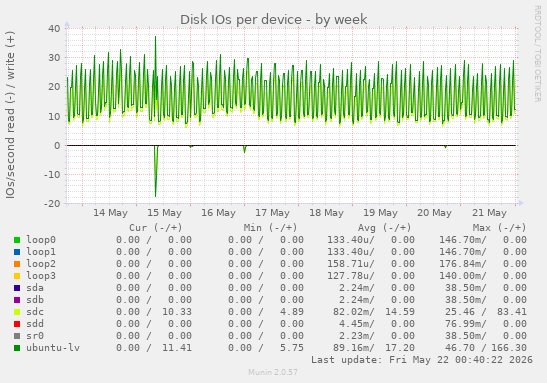Image resolution: width=547 pixels, height=383 pixels.
Task: Click the 'Cur (-/+)' column header
Action: (x=156, y=228)
